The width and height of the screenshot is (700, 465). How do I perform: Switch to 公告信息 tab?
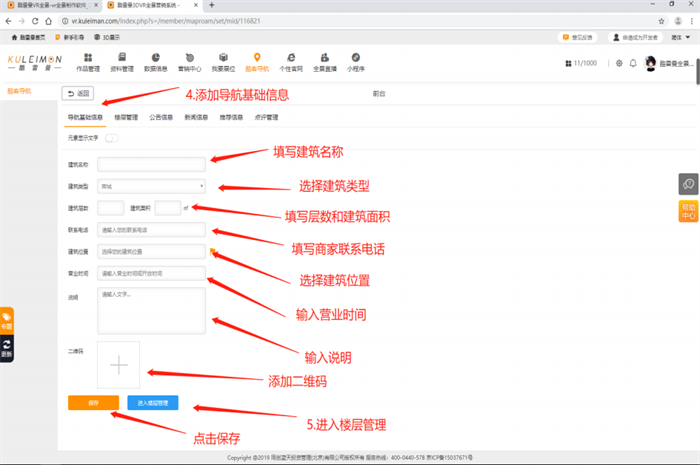click(161, 117)
